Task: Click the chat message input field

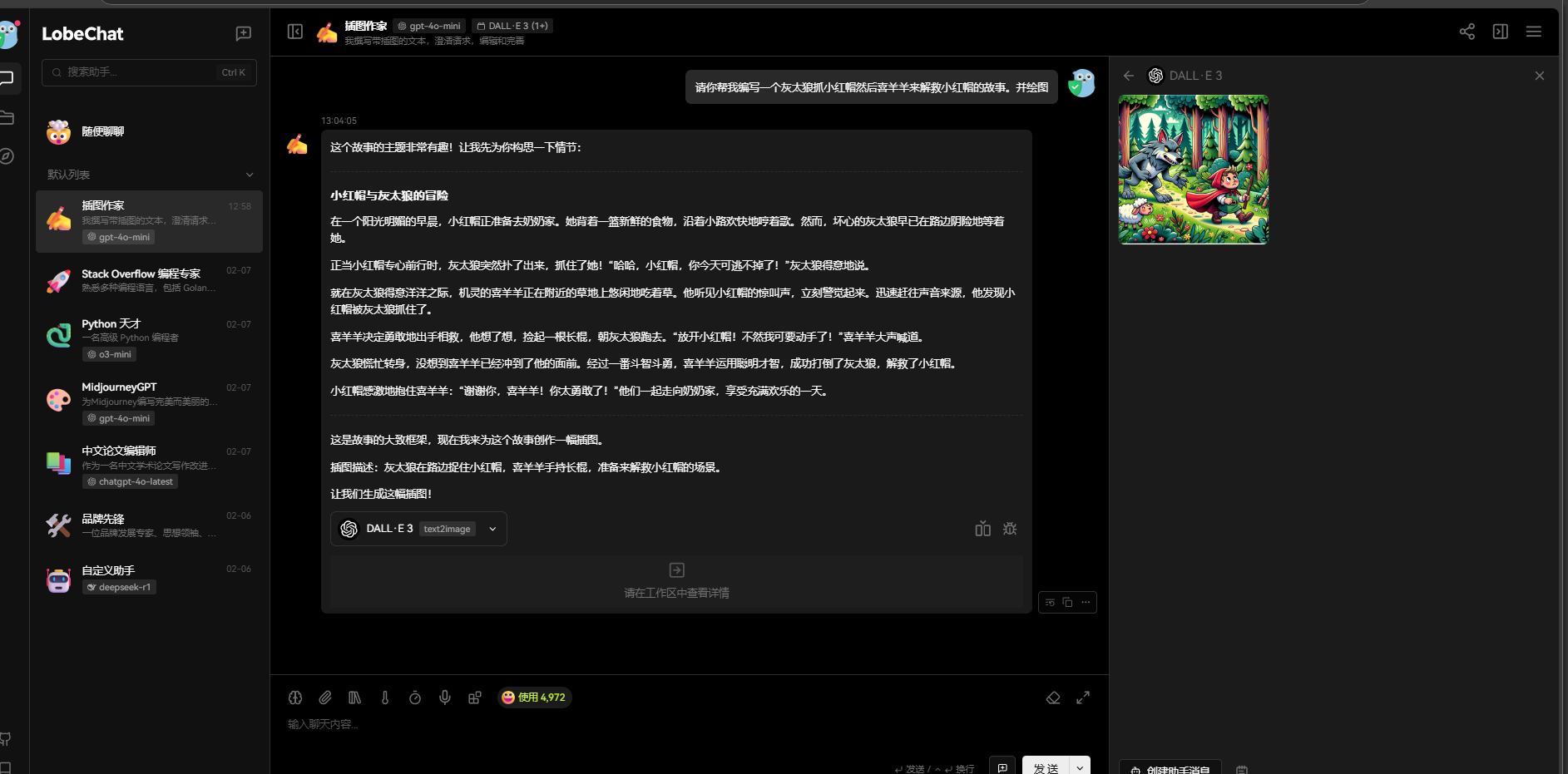Action: click(x=689, y=724)
